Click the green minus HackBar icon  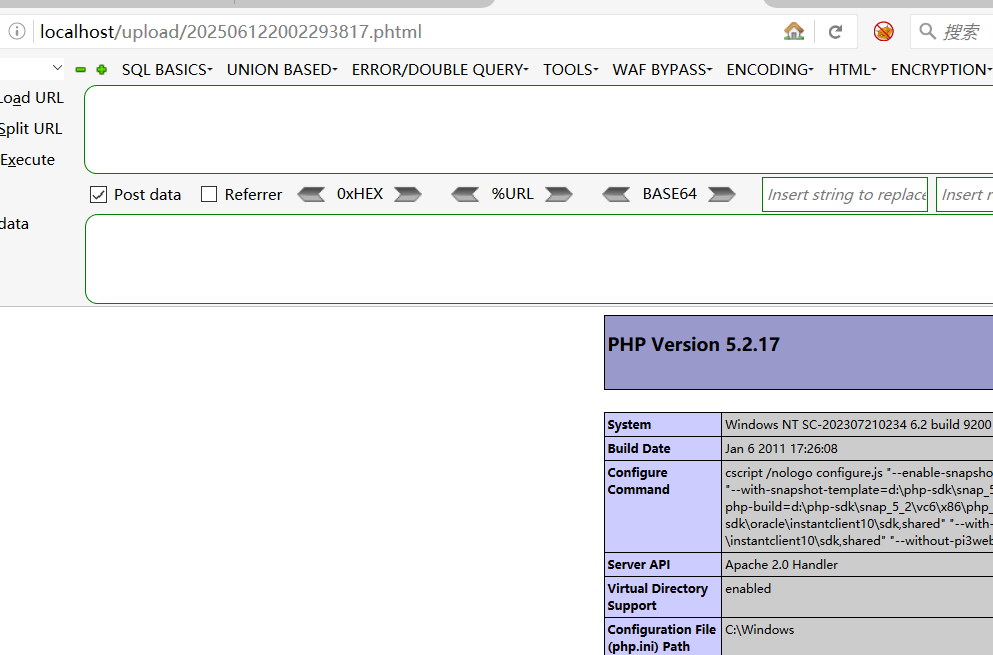[x=80, y=70]
